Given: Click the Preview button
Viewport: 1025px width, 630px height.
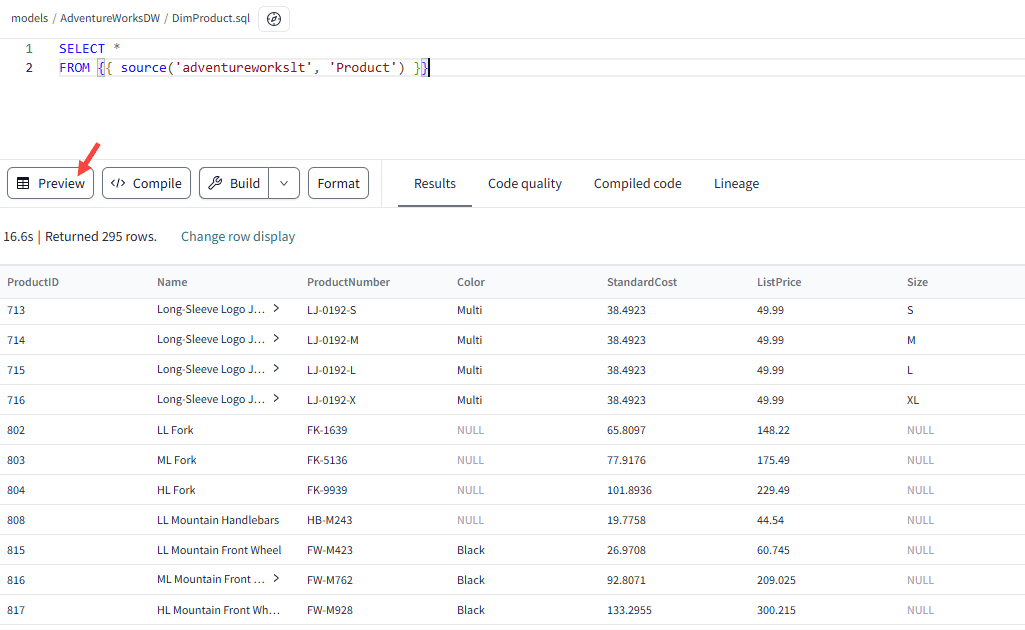Looking at the screenshot, I should coord(50,183).
